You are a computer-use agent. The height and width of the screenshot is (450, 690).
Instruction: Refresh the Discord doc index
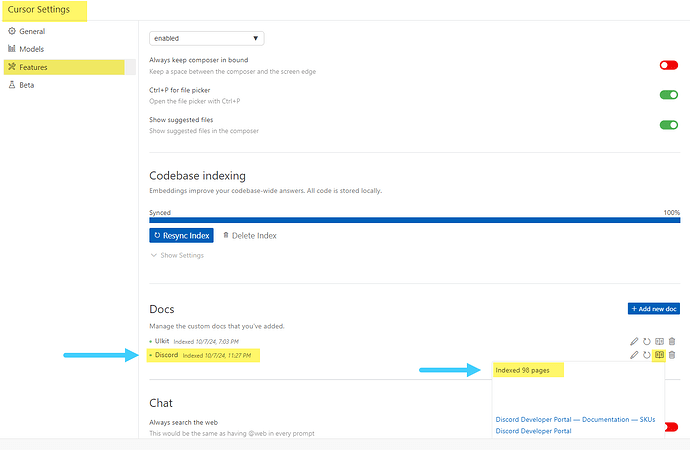647,355
